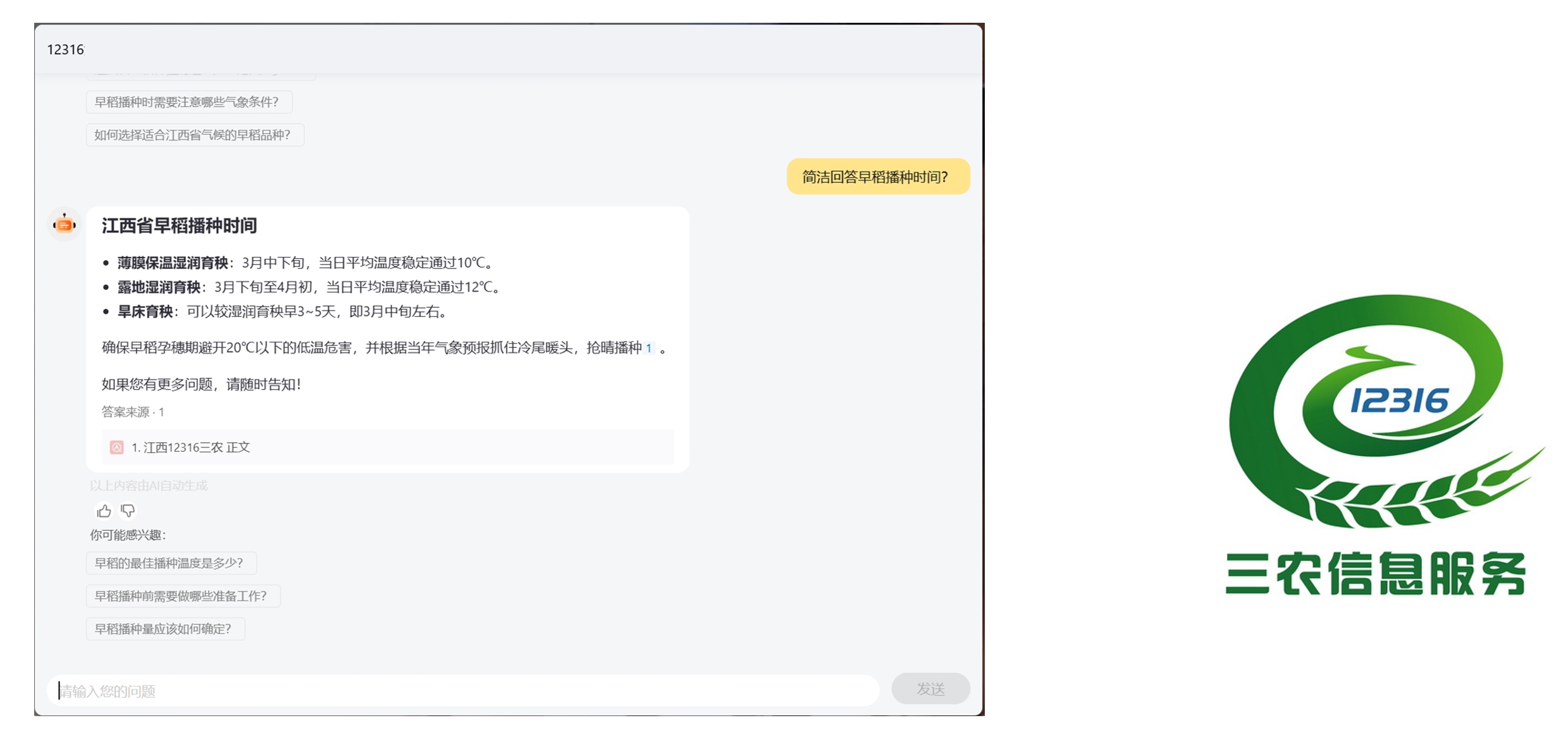1568x737 pixels.
Task: Click the label 你可能感兴趣:
Action: pos(128,535)
